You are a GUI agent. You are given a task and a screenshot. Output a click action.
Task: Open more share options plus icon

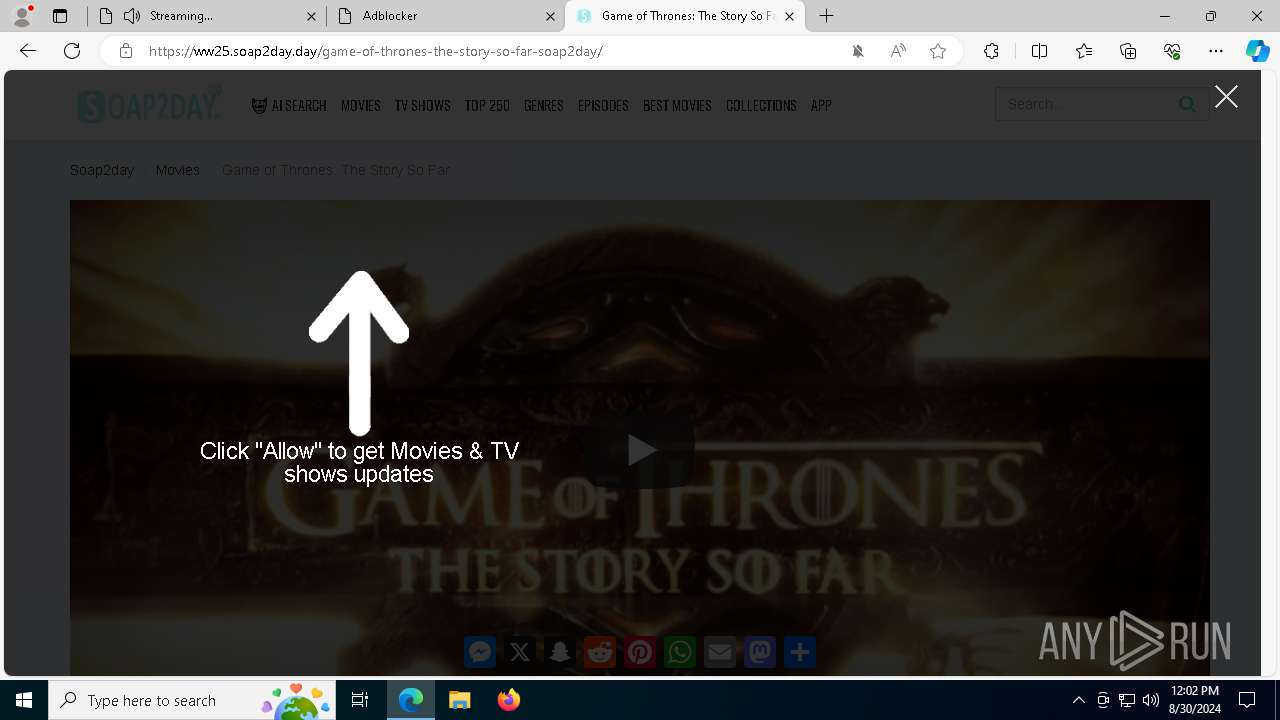point(800,652)
